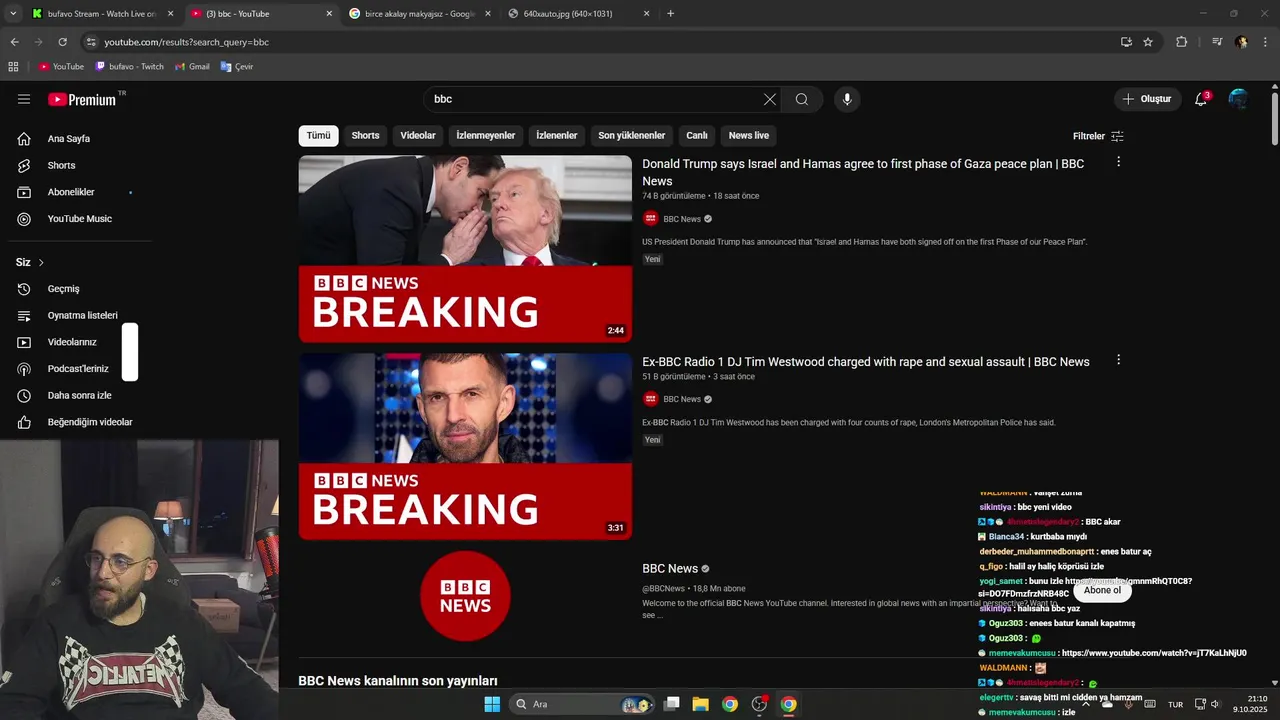1280x720 pixels.
Task: Bookmark this page with the star
Action: [x=1148, y=42]
